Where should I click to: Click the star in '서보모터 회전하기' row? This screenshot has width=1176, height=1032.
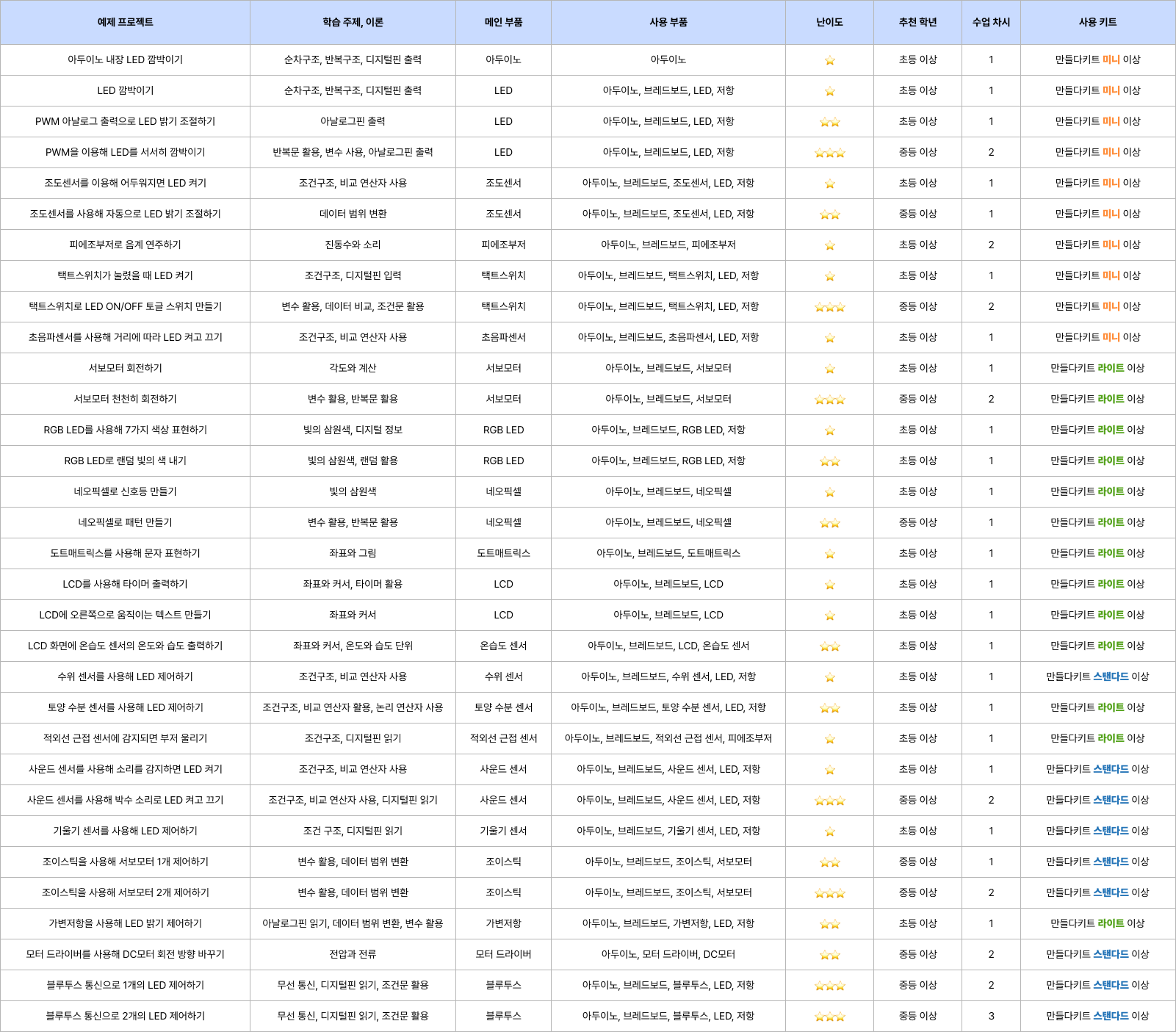830,369
